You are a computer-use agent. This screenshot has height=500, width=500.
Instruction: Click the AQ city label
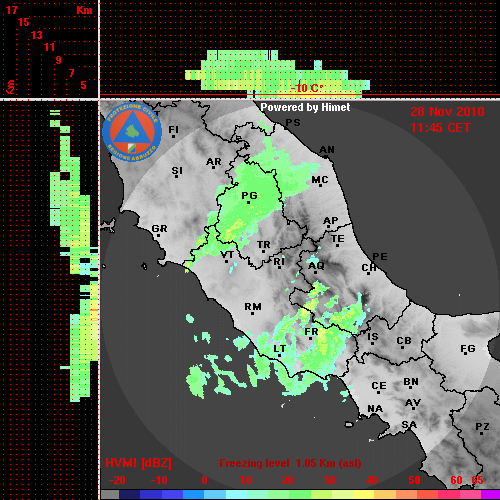(x=316, y=265)
